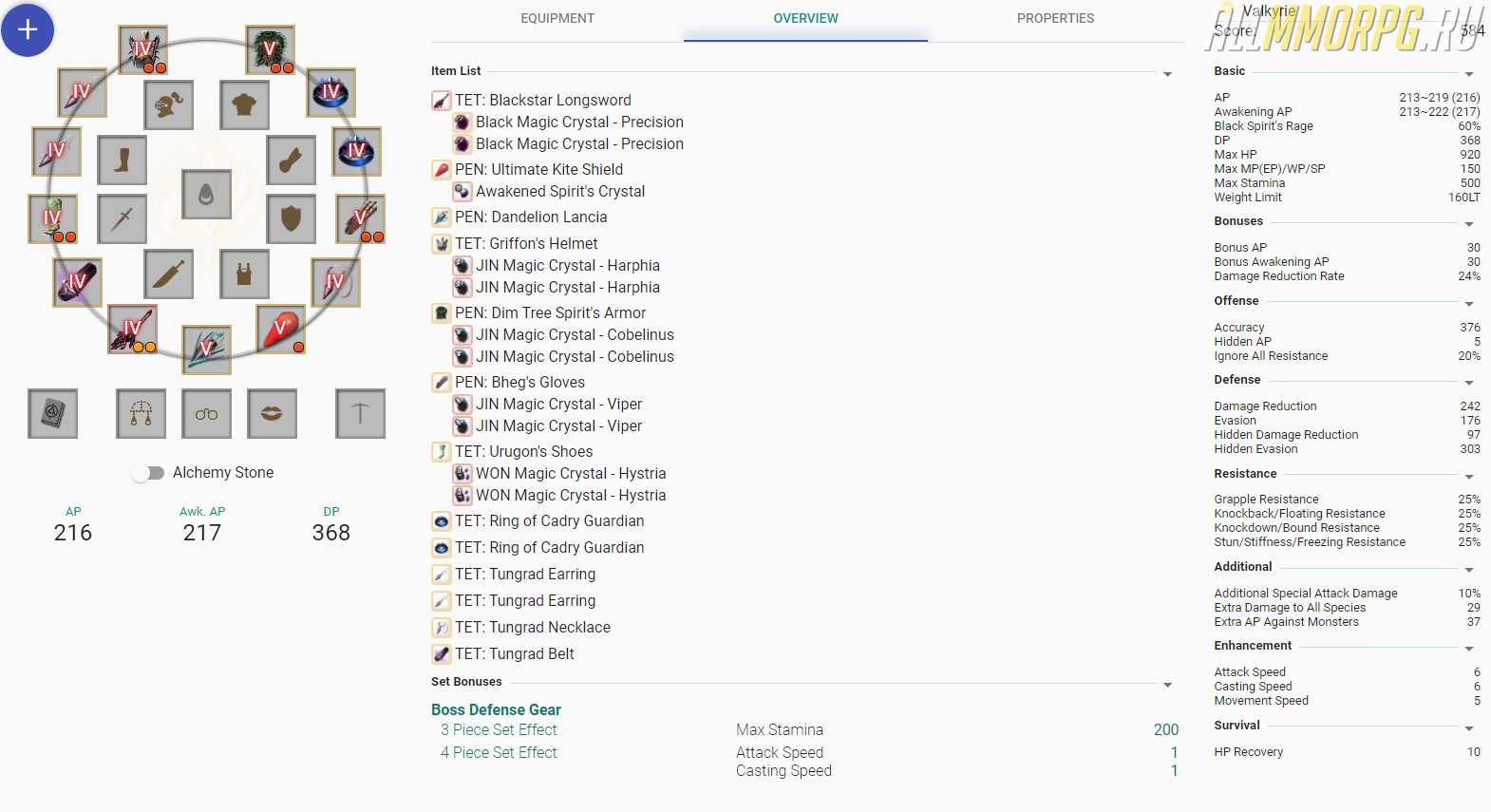Image resolution: width=1491 pixels, height=812 pixels.
Task: Click TET: Tungrad Necklace list entry
Action: (533, 627)
